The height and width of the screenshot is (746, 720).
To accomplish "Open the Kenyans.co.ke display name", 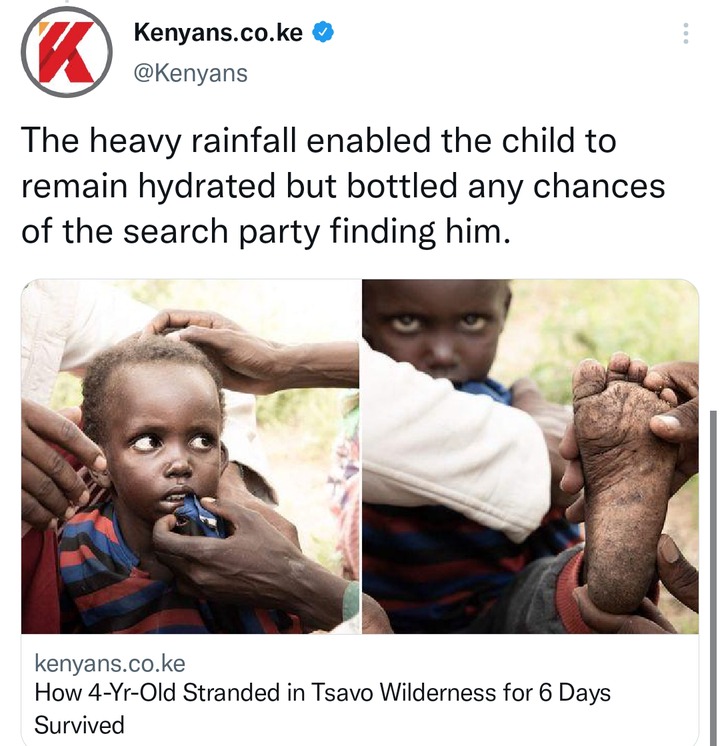I will pyautogui.click(x=218, y=33).
